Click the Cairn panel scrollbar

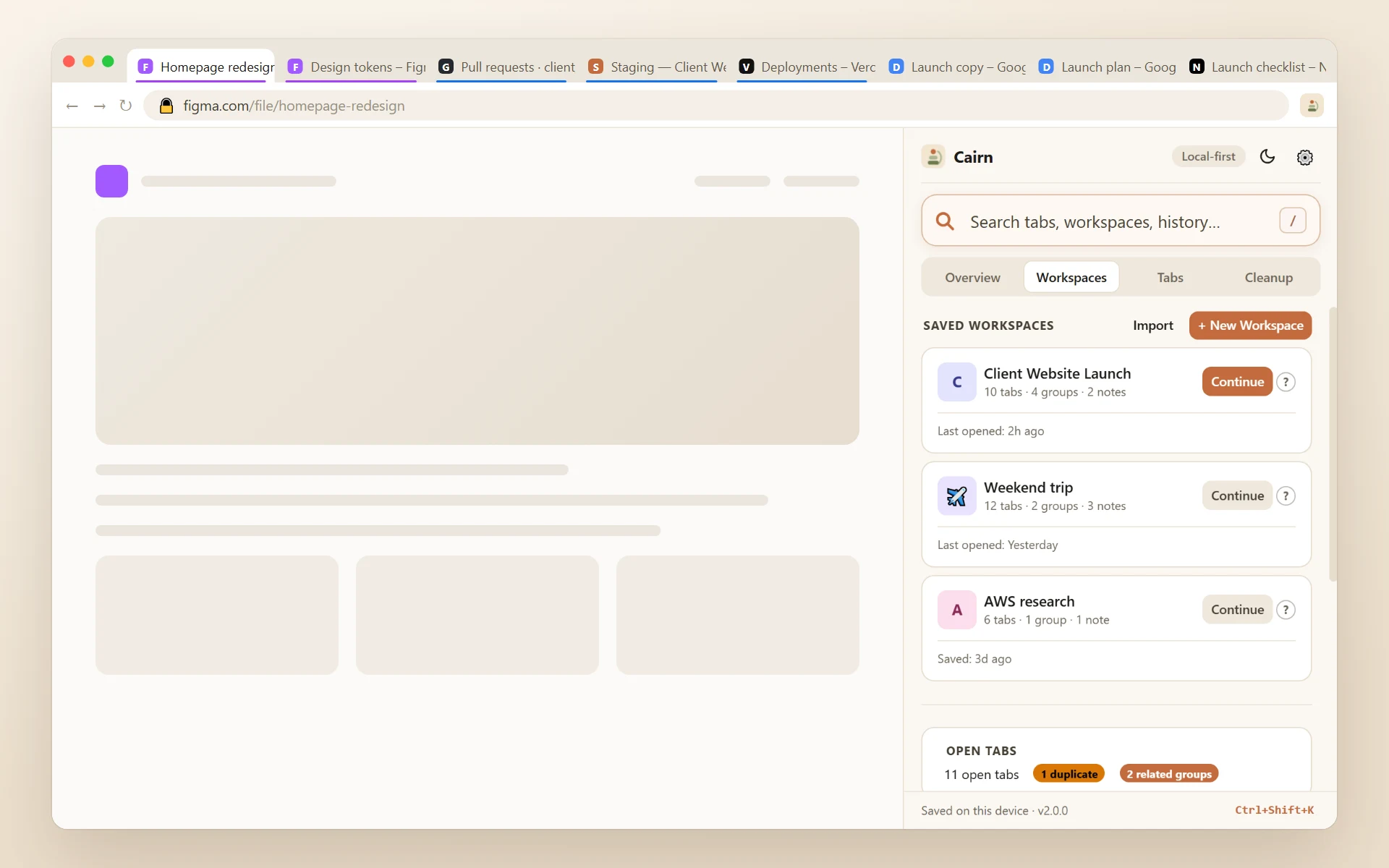coord(1333,444)
